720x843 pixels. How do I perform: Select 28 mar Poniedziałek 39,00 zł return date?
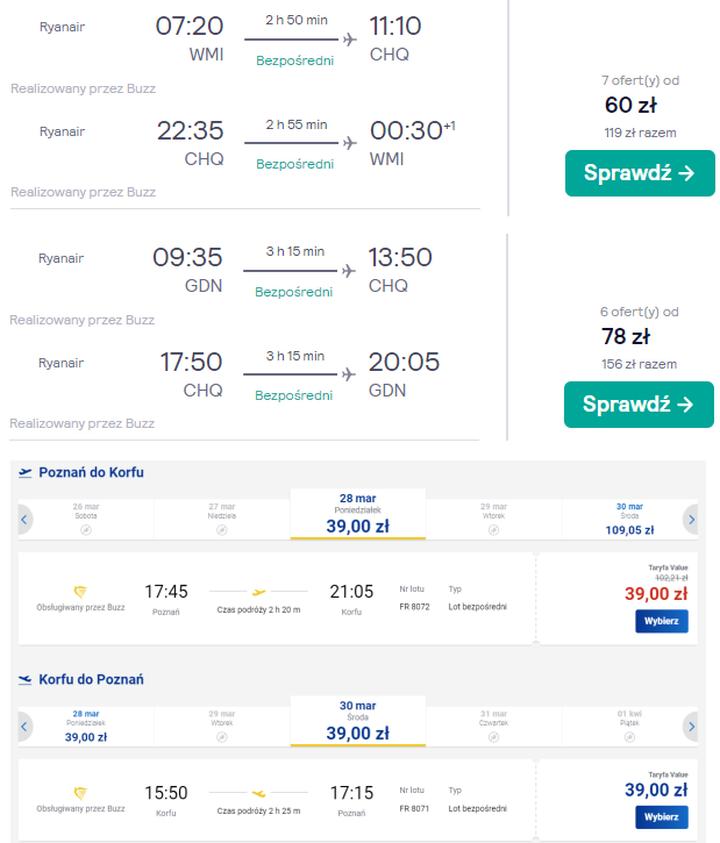coord(85,727)
